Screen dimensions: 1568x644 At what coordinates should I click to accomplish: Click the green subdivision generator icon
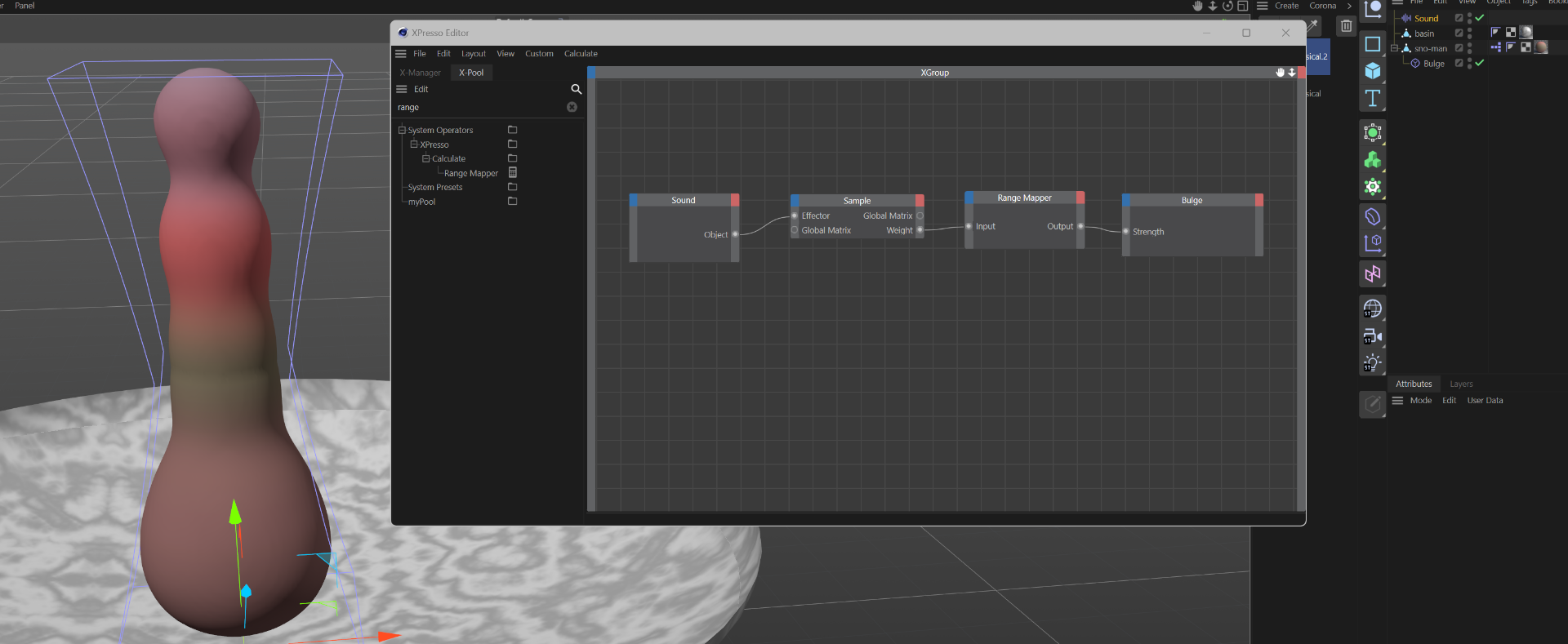pyautogui.click(x=1373, y=132)
